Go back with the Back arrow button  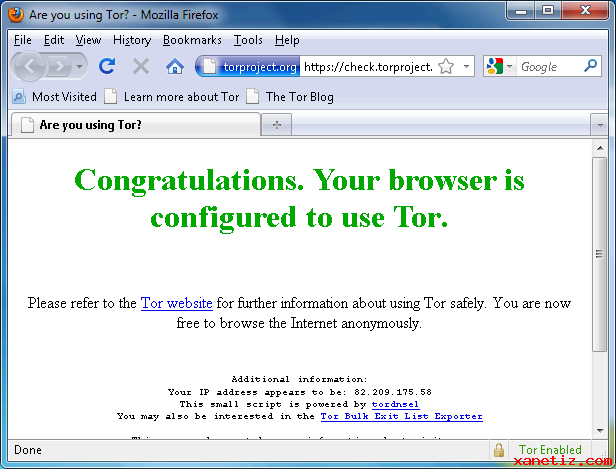(x=29, y=67)
